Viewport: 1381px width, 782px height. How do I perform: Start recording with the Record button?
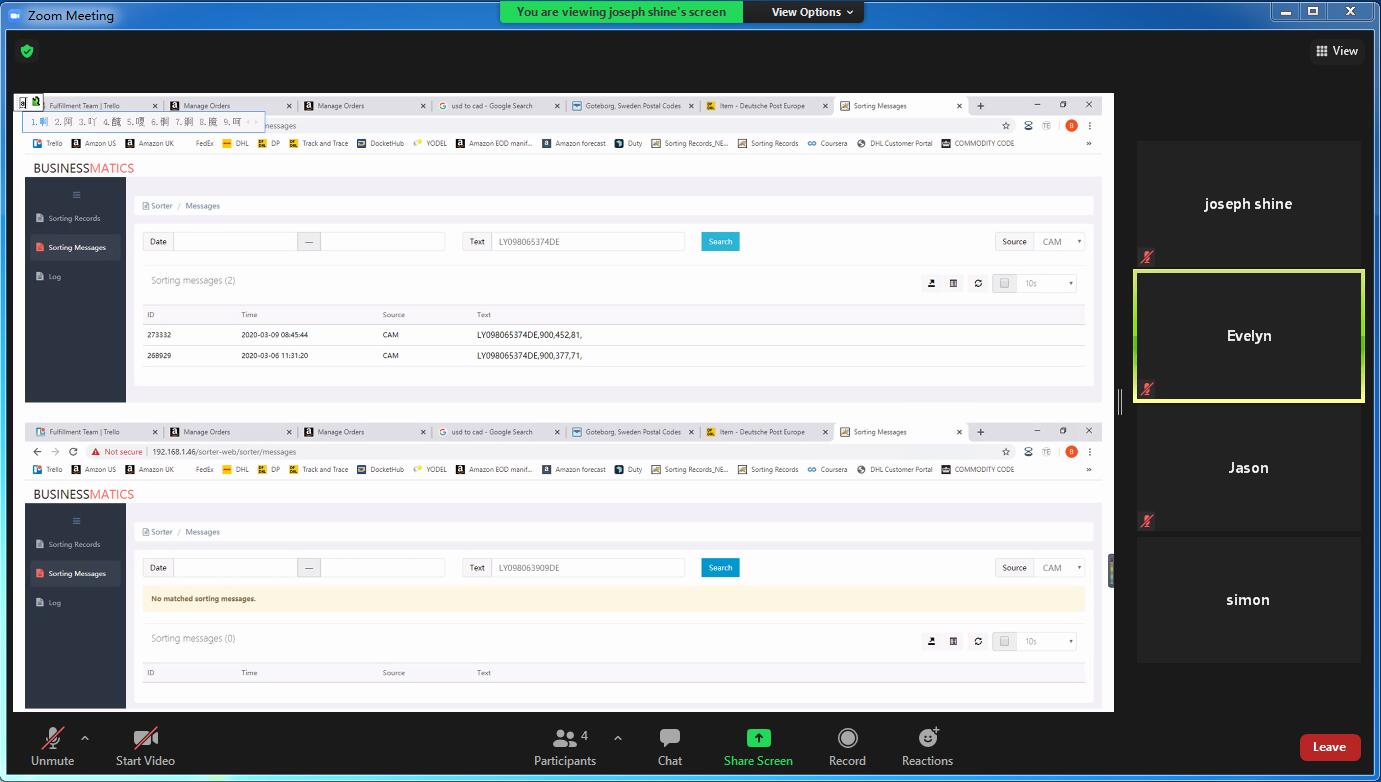click(x=847, y=738)
